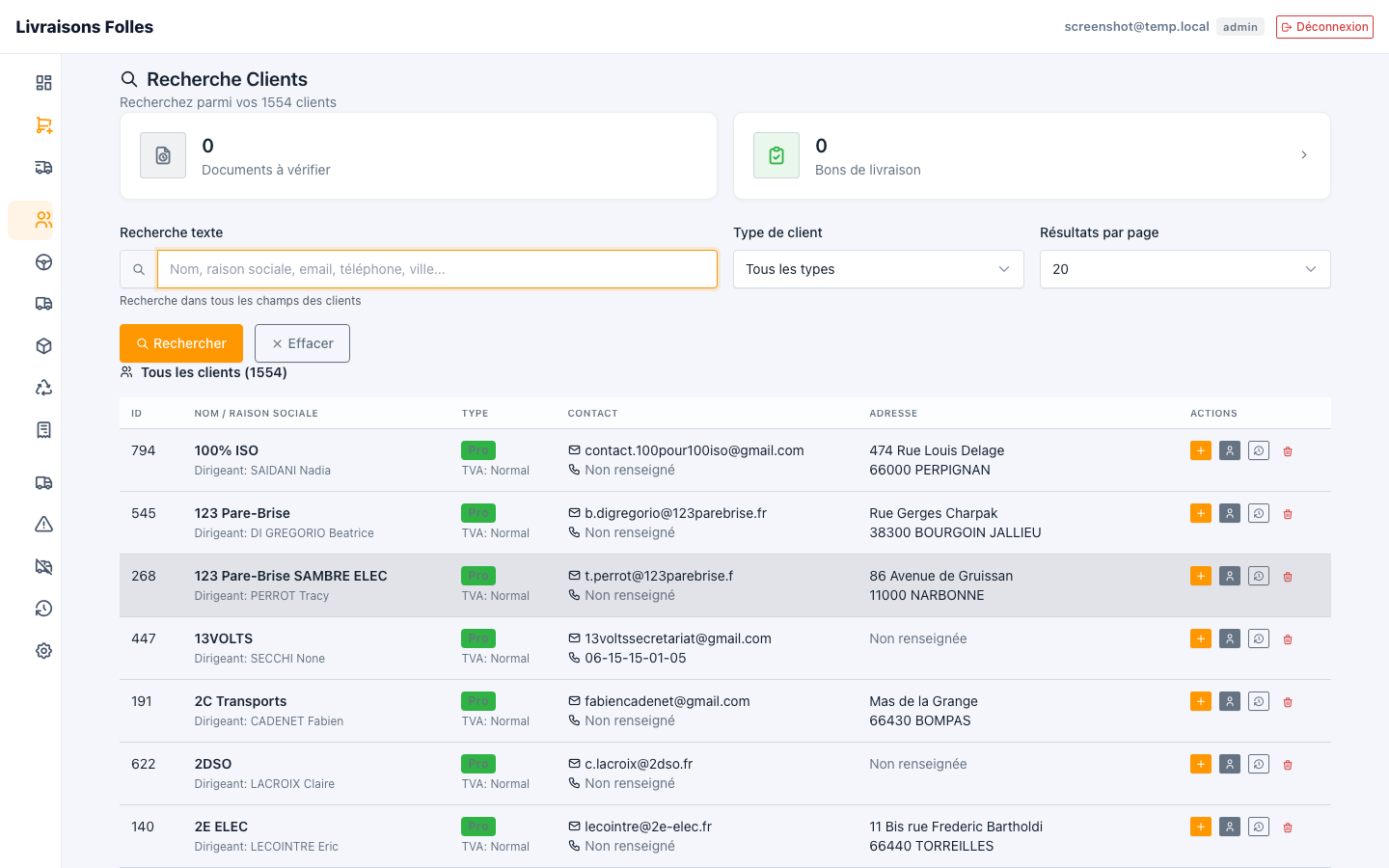The image size is (1389, 868).
Task: Open the crossed-out truck sidebar icon
Action: click(43, 567)
